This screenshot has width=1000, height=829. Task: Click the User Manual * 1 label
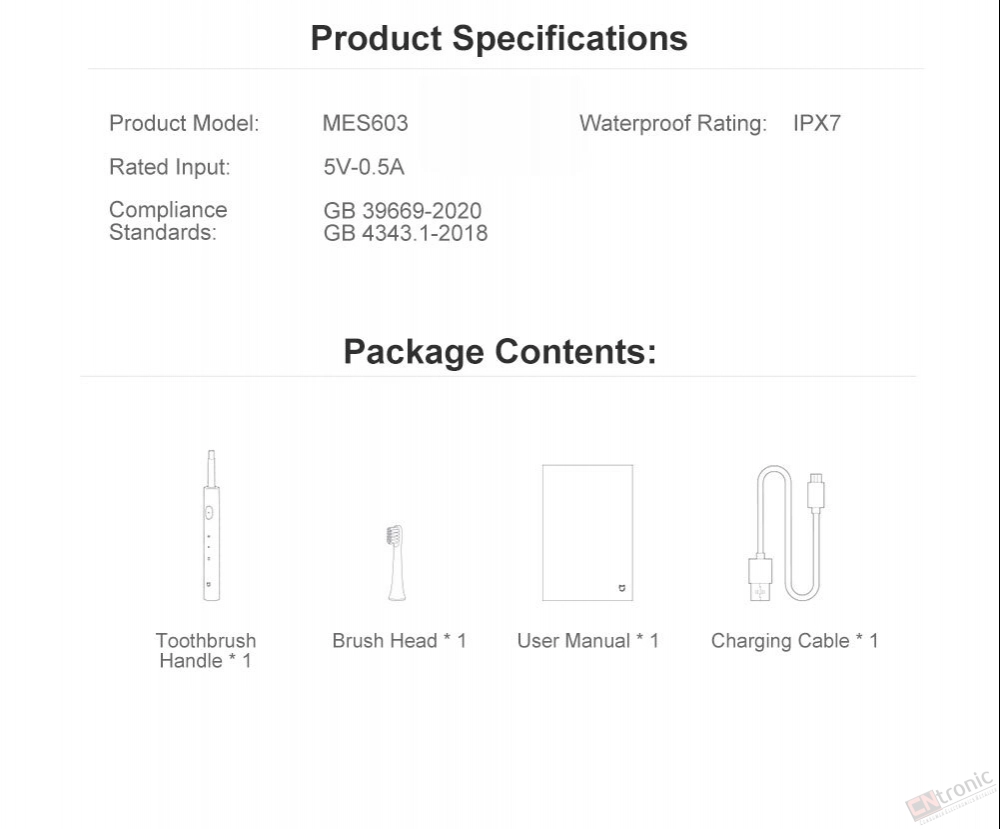coord(587,640)
